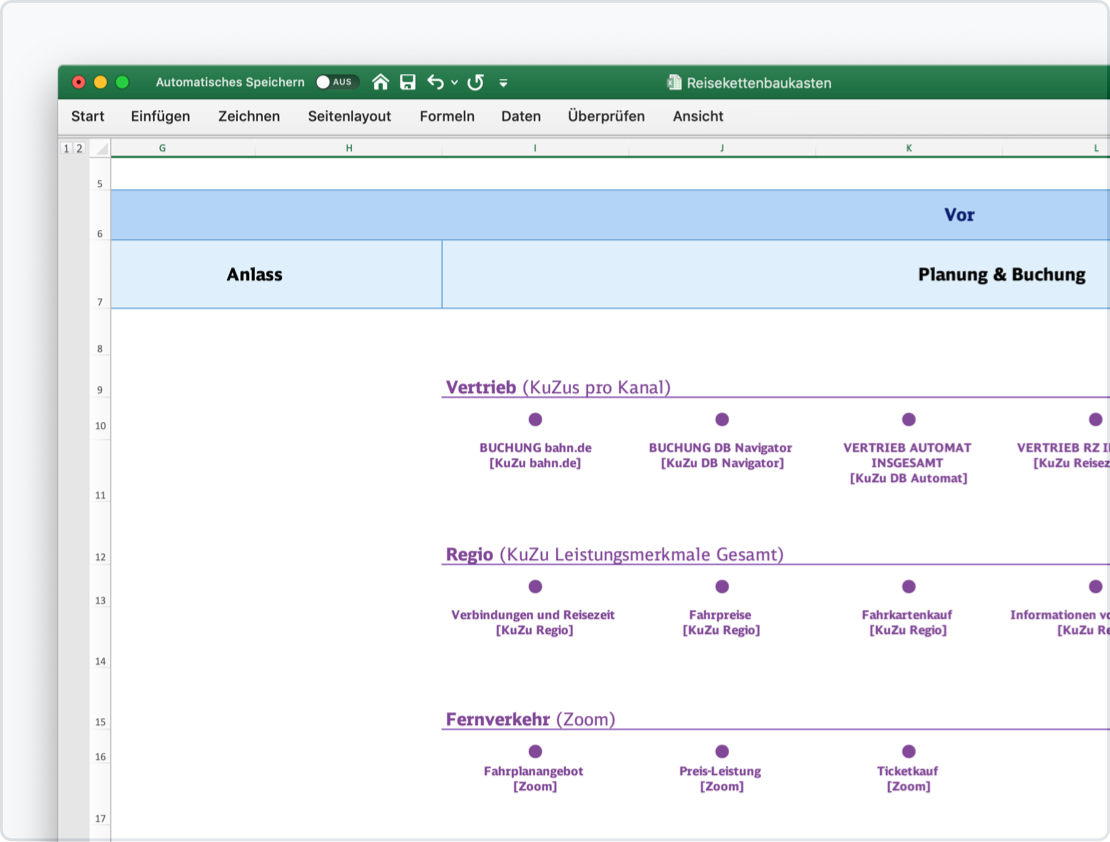1110x842 pixels.
Task: Open the Seitenlayout ribbon tab
Action: point(349,116)
